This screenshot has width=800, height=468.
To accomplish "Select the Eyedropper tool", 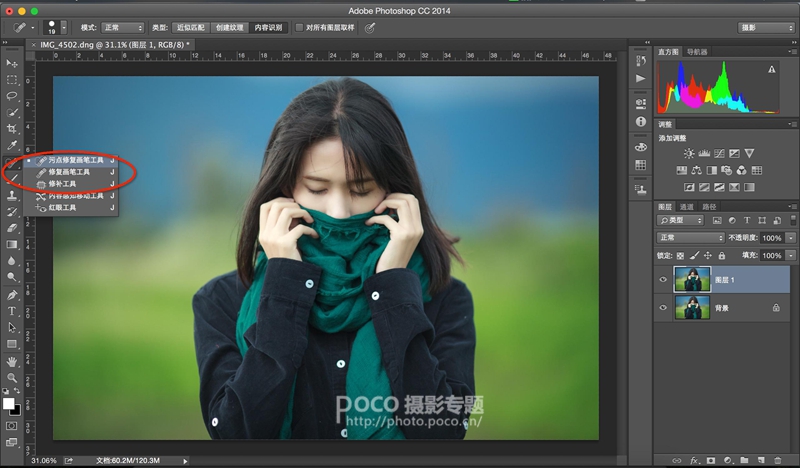I will click(12, 146).
